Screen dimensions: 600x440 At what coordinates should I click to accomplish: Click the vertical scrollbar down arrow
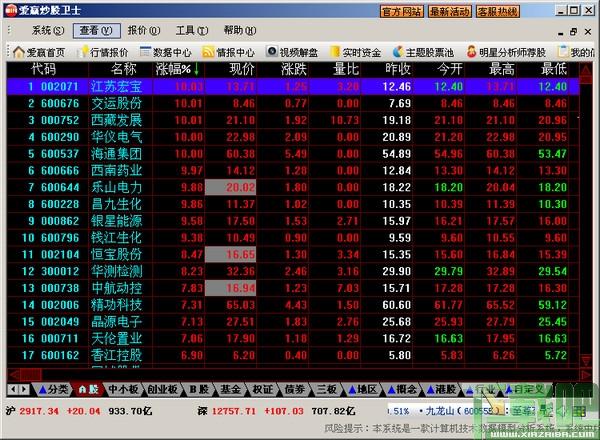click(586, 360)
